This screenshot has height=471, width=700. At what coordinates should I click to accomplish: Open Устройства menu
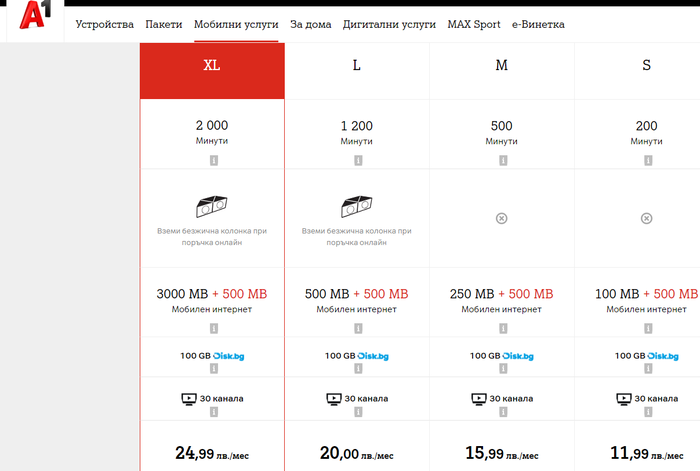tap(104, 25)
